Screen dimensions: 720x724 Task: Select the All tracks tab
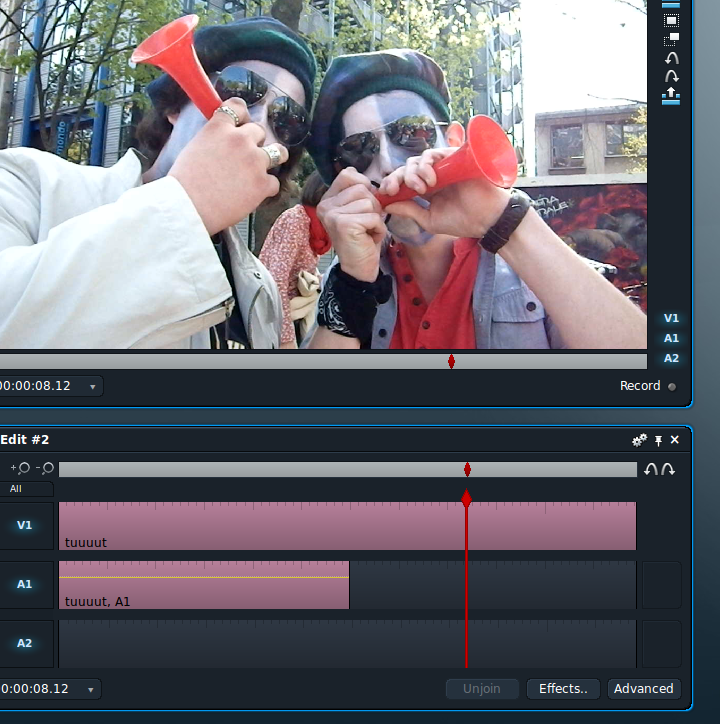16,489
